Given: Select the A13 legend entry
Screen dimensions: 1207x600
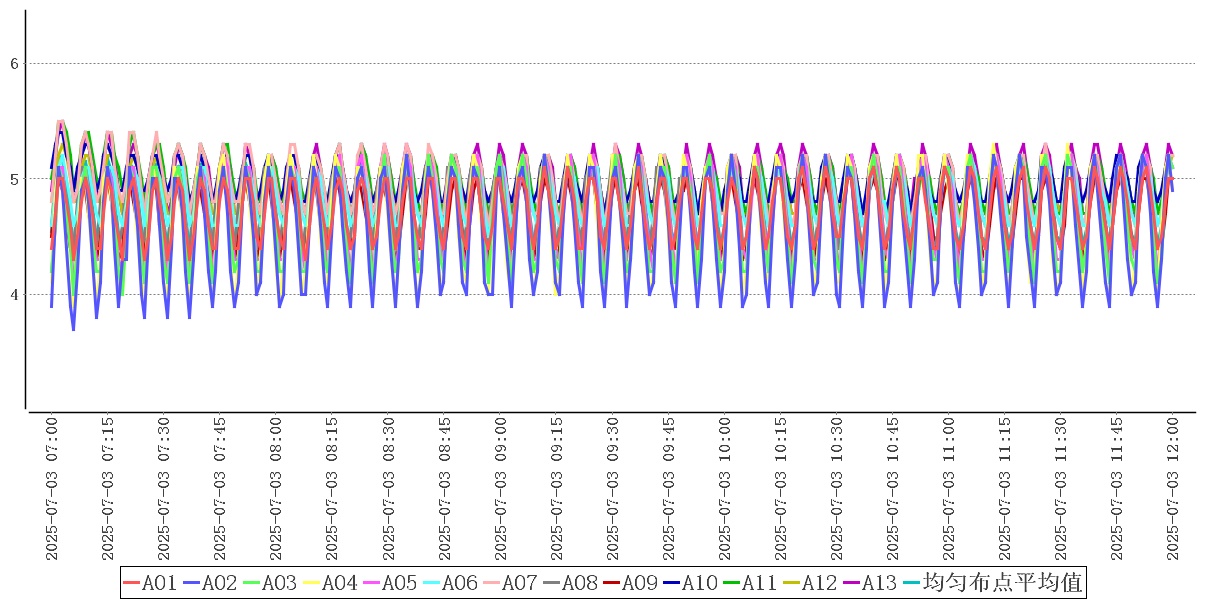Looking at the screenshot, I should (x=870, y=583).
